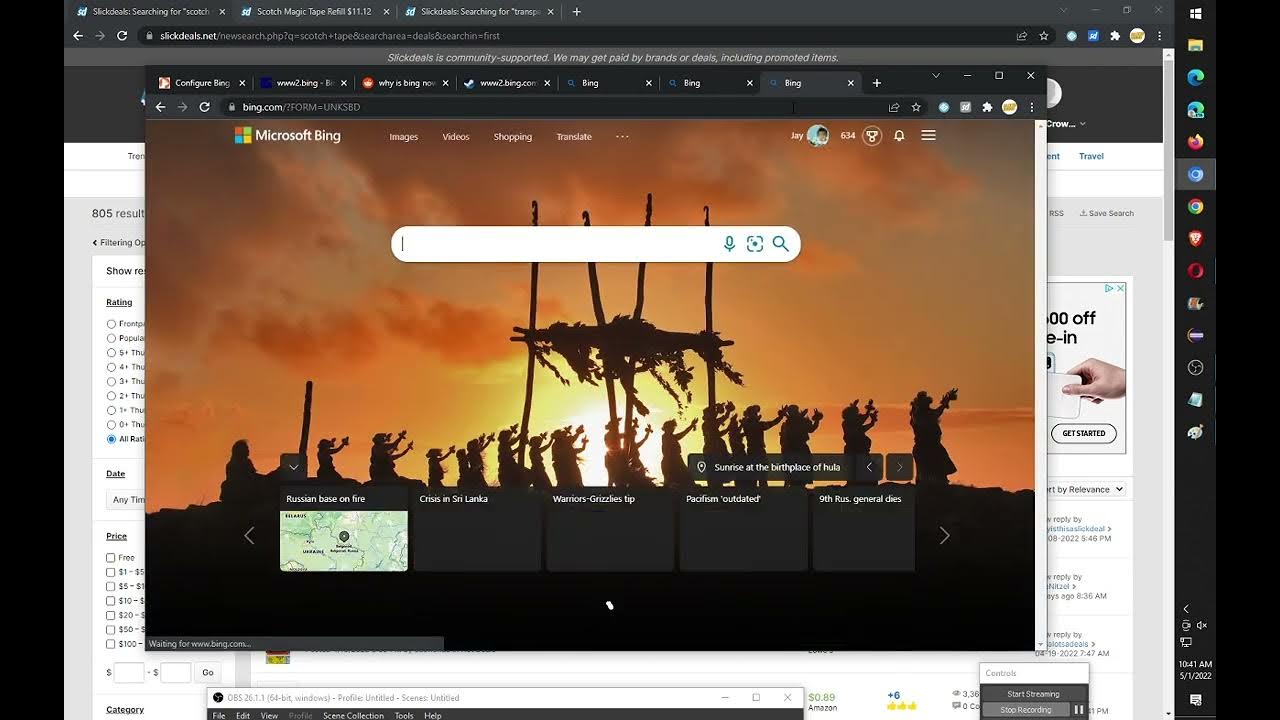
Task: Open Bing visual search camera icon
Action: [x=755, y=244]
